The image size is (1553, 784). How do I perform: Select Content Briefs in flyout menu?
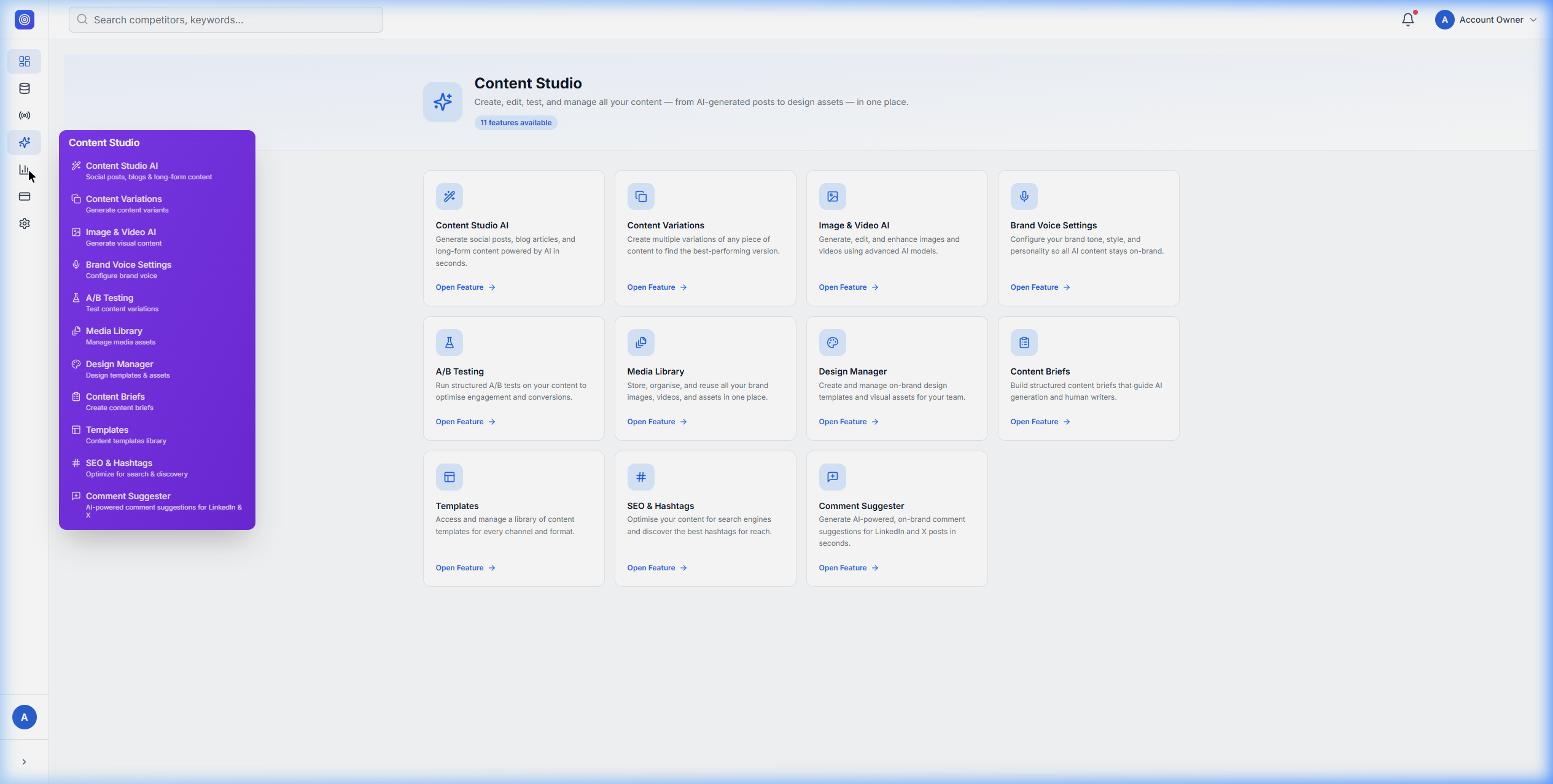tap(157, 402)
